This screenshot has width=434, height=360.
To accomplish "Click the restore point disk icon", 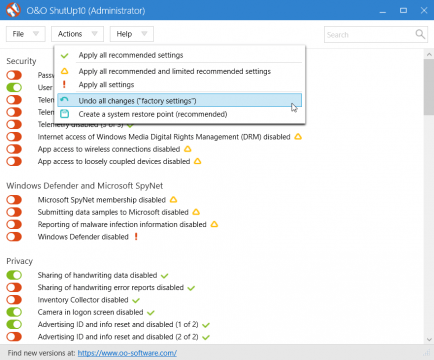I will coord(64,114).
